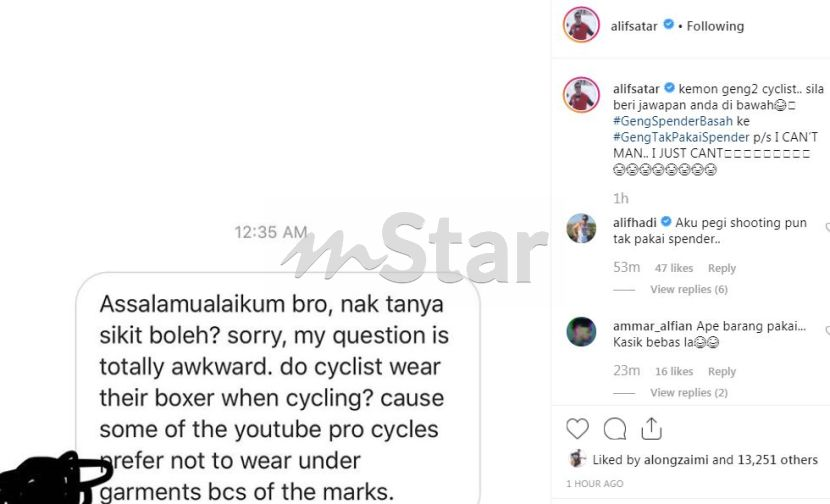Open alifsatar avatar beside the caption
The height and width of the screenshot is (504, 830).
click(x=581, y=95)
